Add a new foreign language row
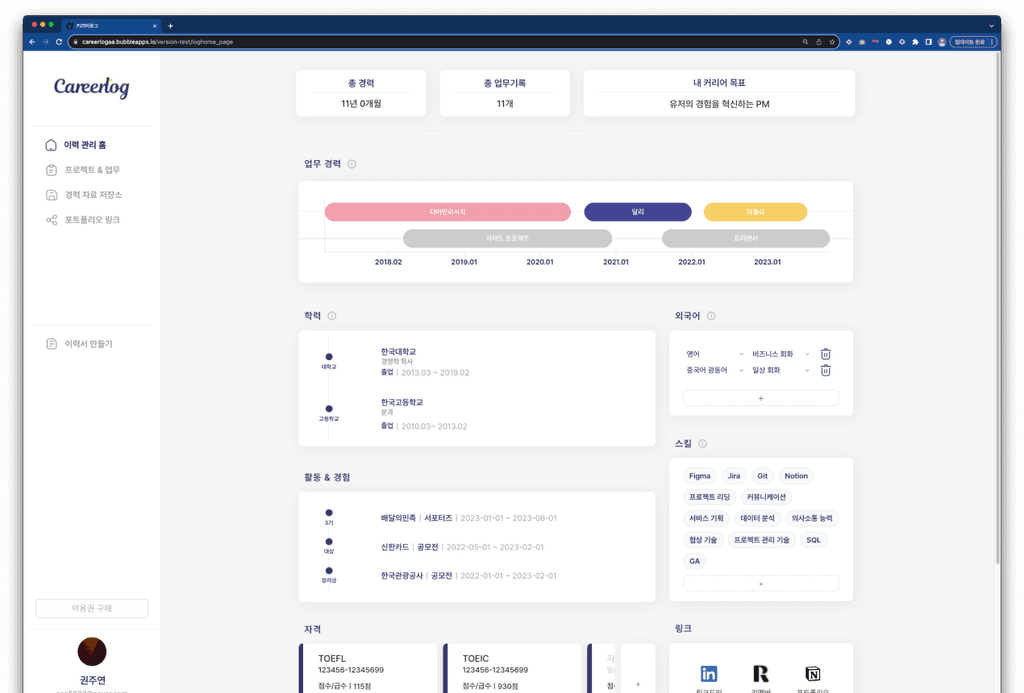This screenshot has width=1024, height=693. 761,398
